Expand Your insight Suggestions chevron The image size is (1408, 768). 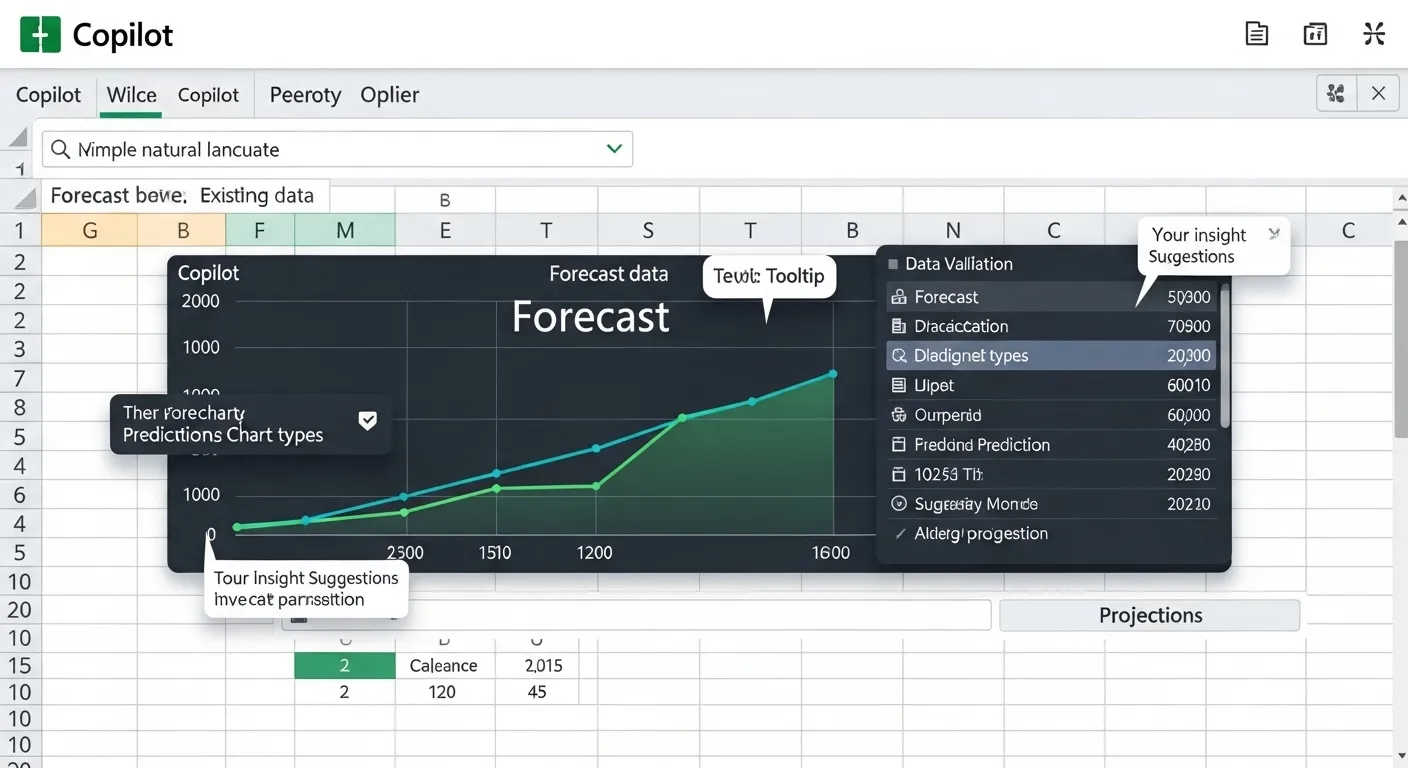pos(1274,232)
